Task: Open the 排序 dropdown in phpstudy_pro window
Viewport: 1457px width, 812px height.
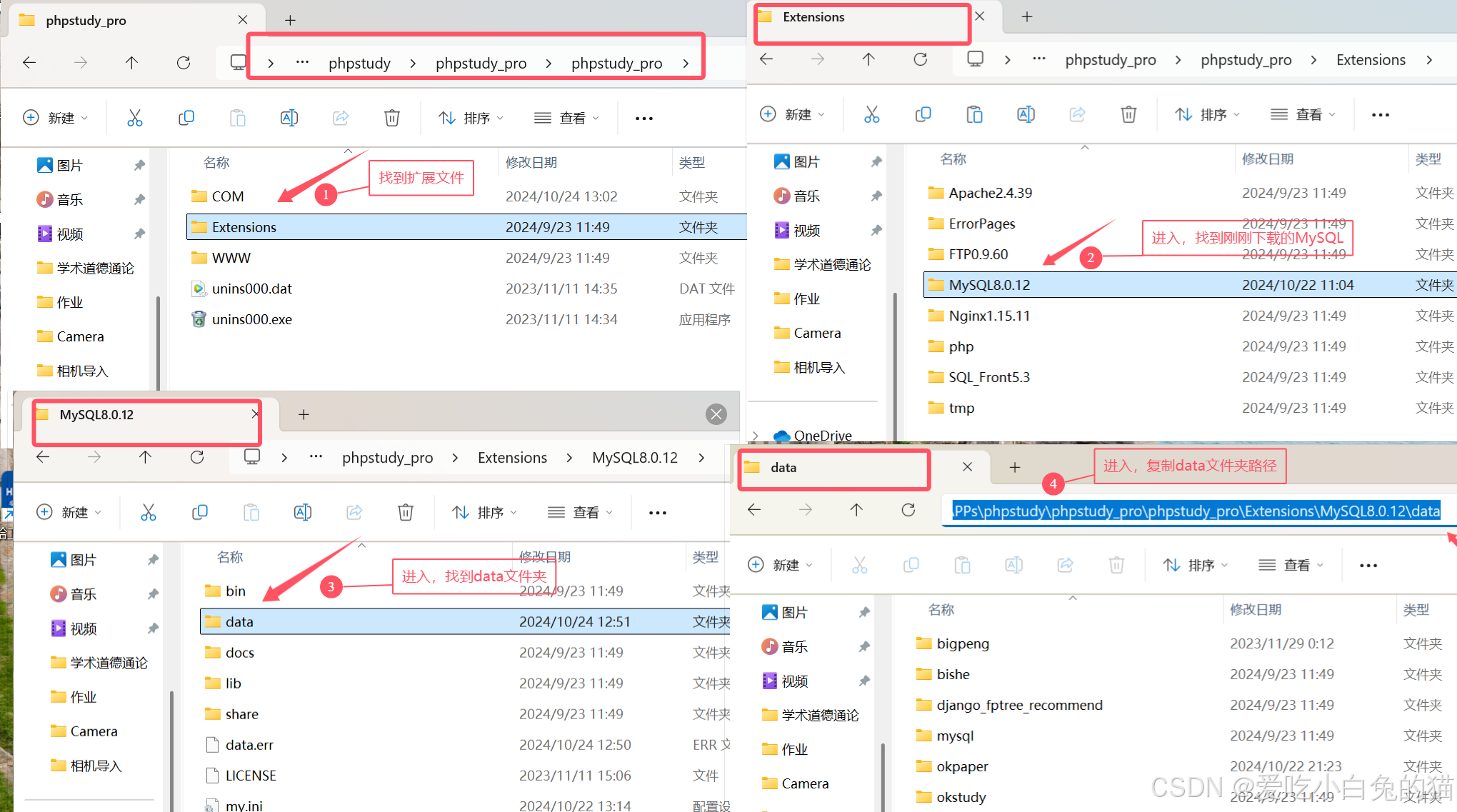Action: 471,118
